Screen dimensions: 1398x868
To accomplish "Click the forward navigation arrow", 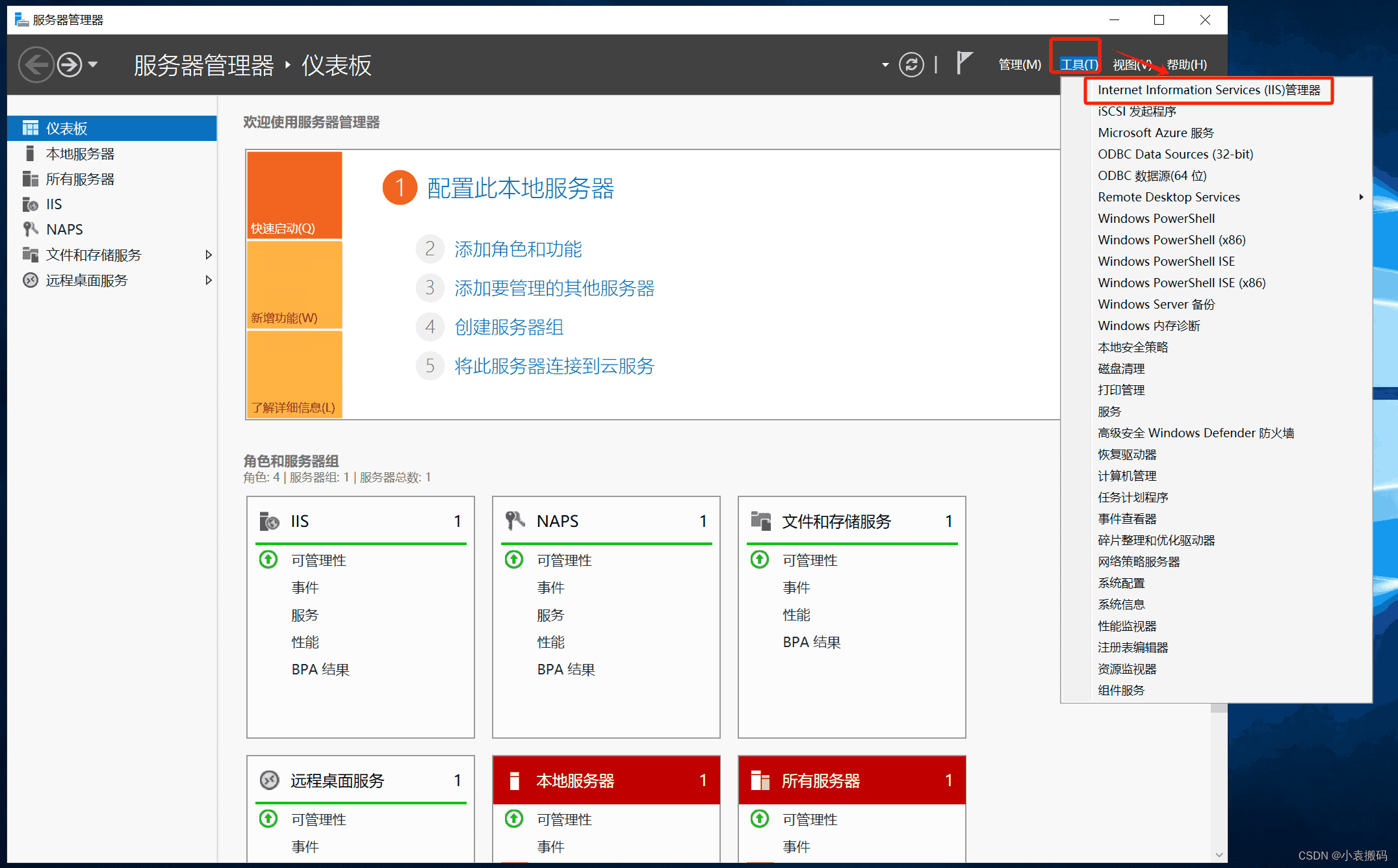I will click(70, 65).
